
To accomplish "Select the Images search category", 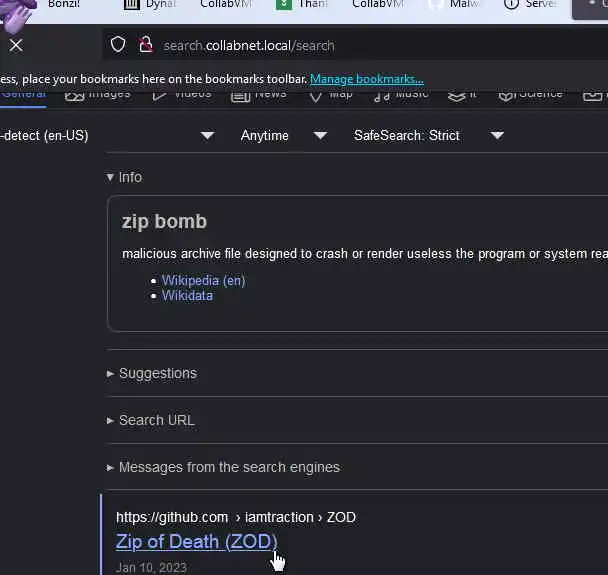I will pyautogui.click(x=98, y=95).
